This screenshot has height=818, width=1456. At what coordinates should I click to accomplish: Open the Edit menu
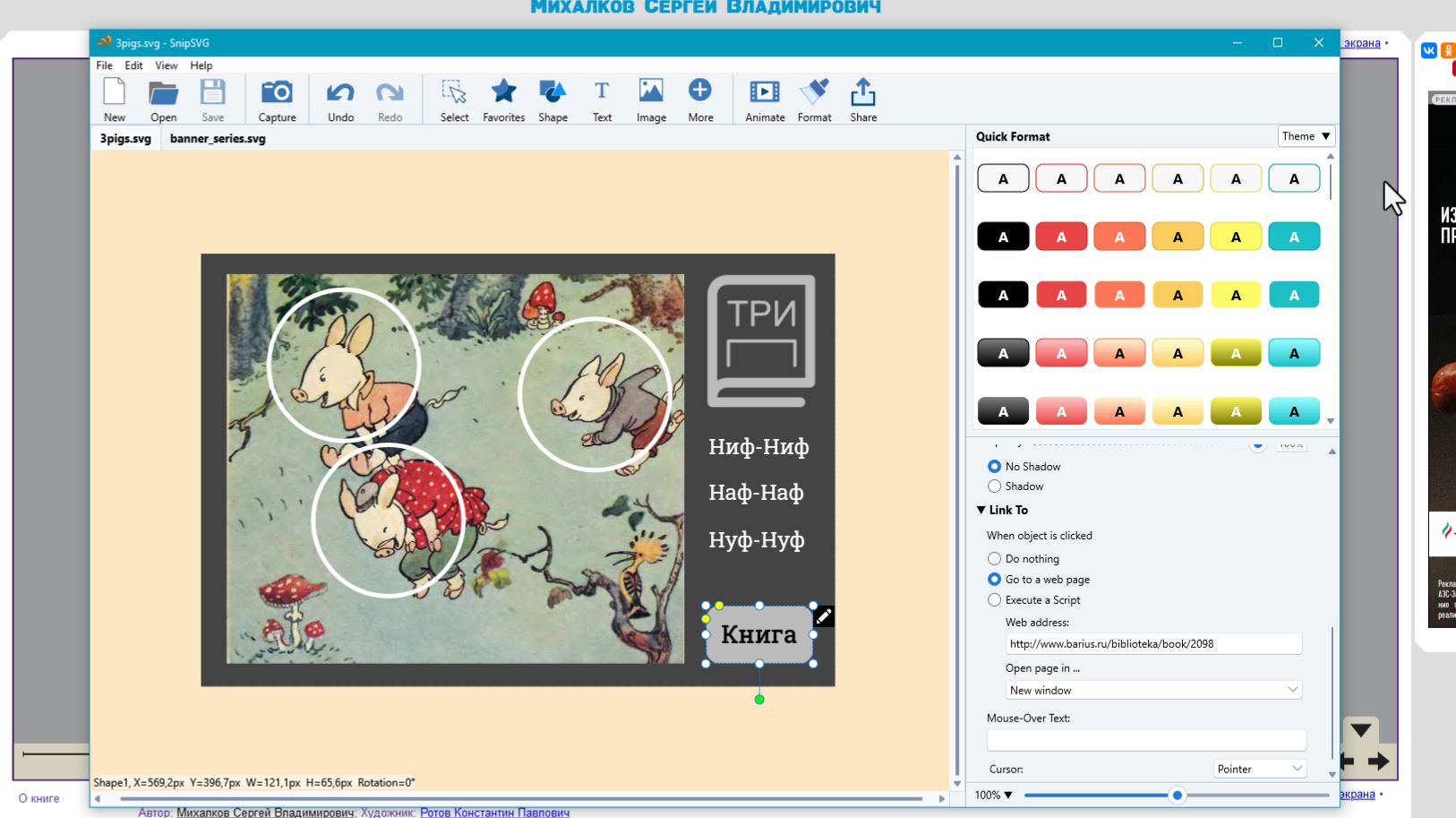pos(133,65)
